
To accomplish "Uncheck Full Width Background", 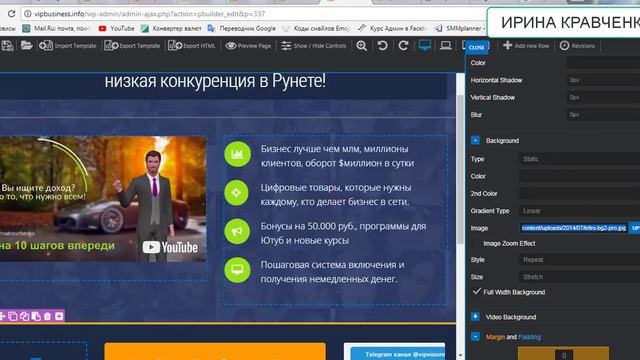I will pos(476,291).
